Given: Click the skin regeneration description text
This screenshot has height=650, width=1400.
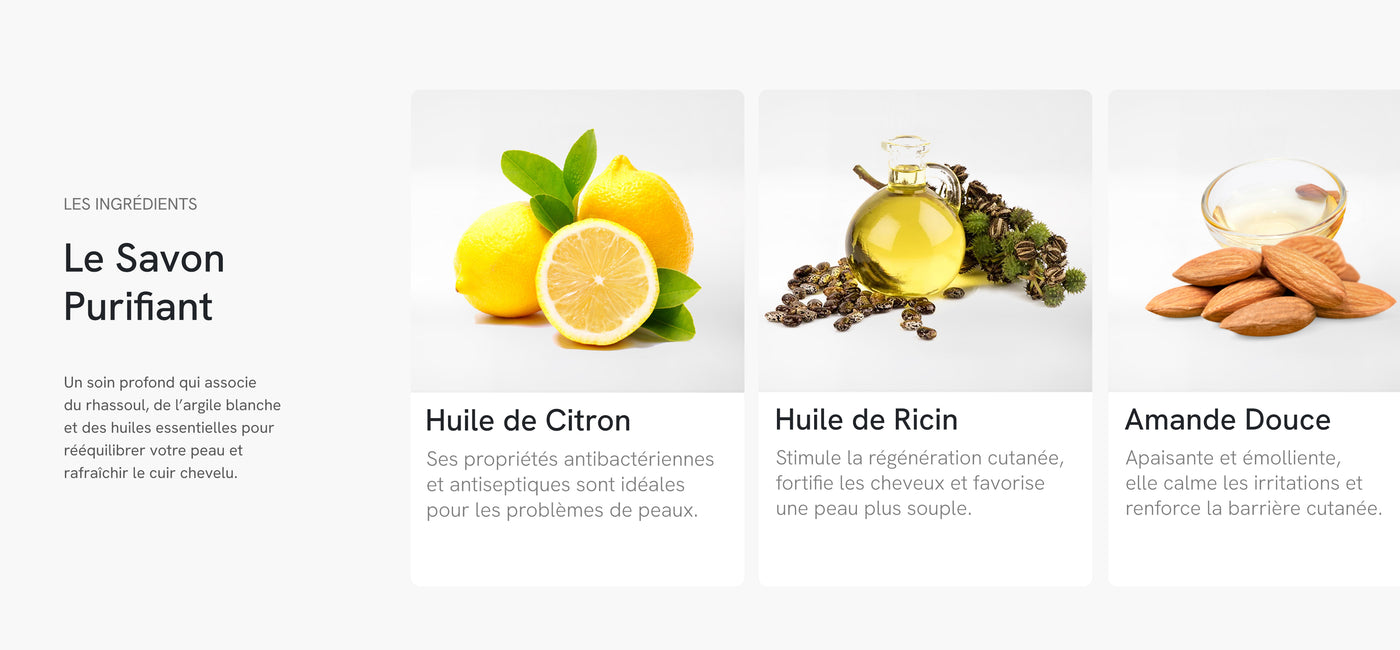Looking at the screenshot, I should [920, 483].
